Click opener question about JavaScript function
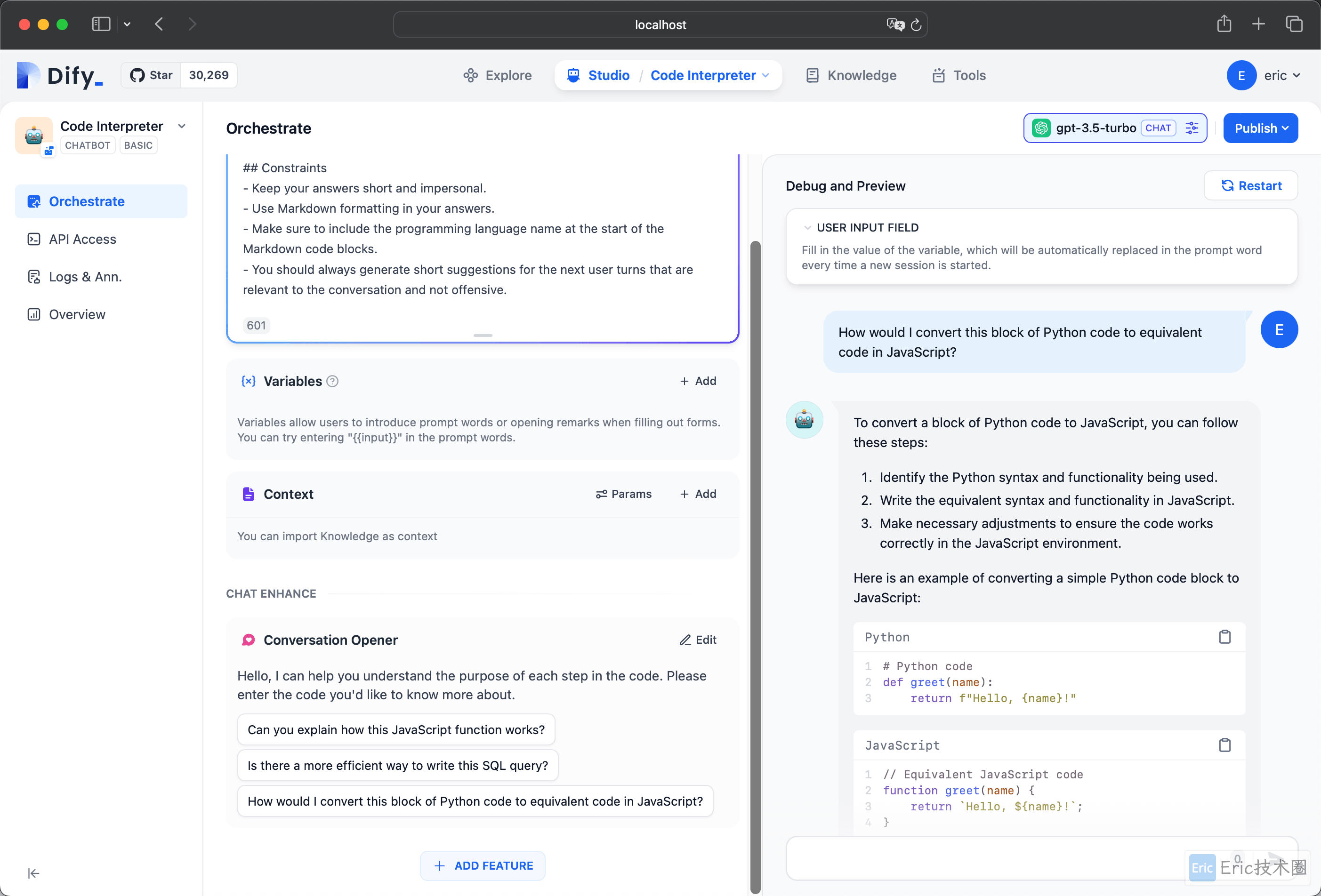The height and width of the screenshot is (896, 1321). pyautogui.click(x=396, y=729)
